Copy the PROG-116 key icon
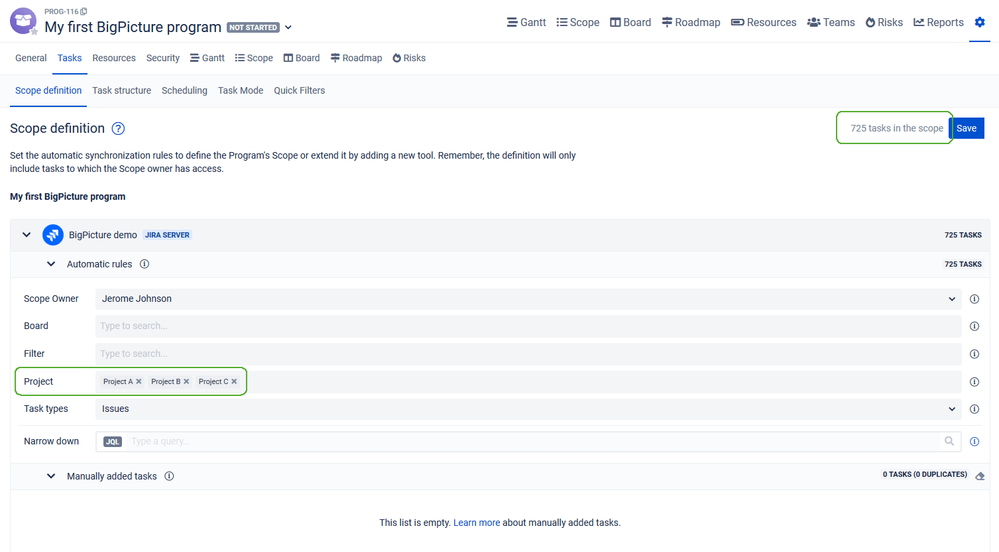 (83, 11)
